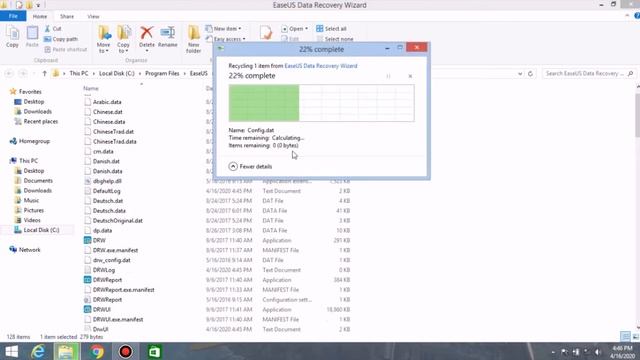Viewport: 640px width, 360px height.
Task: Collapse the ribbon with the chevron
Action: [x=627, y=16]
